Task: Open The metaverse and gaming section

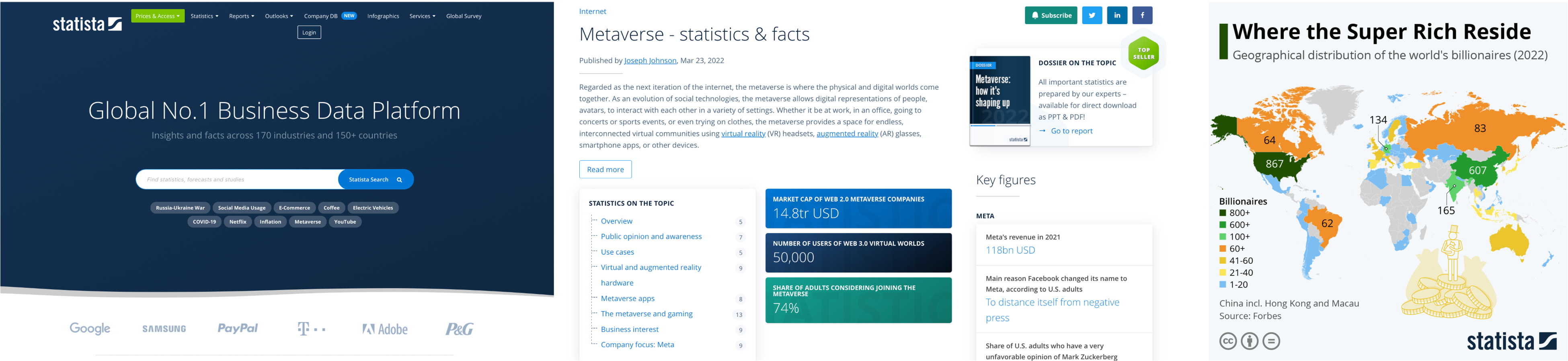Action: tap(646, 314)
